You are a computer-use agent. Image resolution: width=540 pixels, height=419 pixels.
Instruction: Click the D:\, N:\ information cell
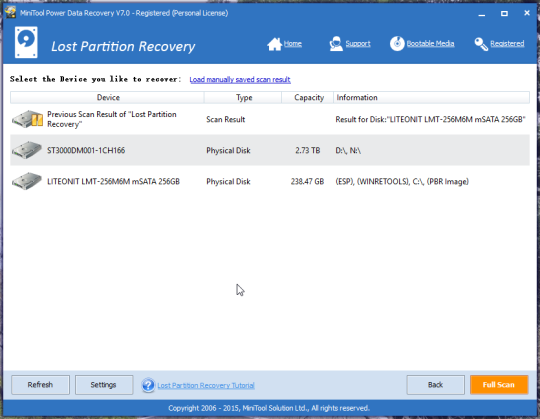pyautogui.click(x=348, y=150)
